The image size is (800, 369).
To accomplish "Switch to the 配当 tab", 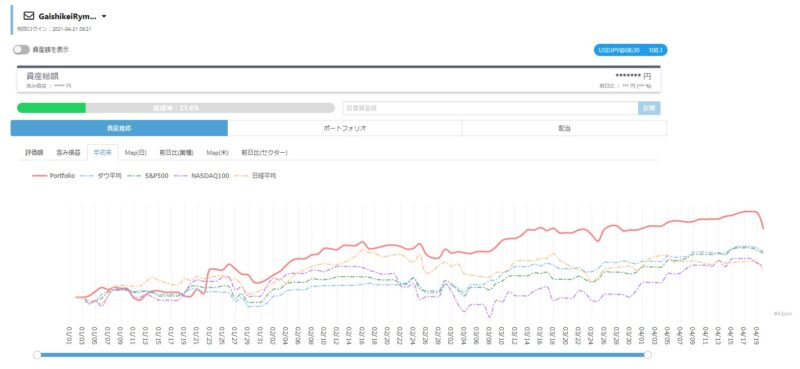I will pyautogui.click(x=564, y=128).
